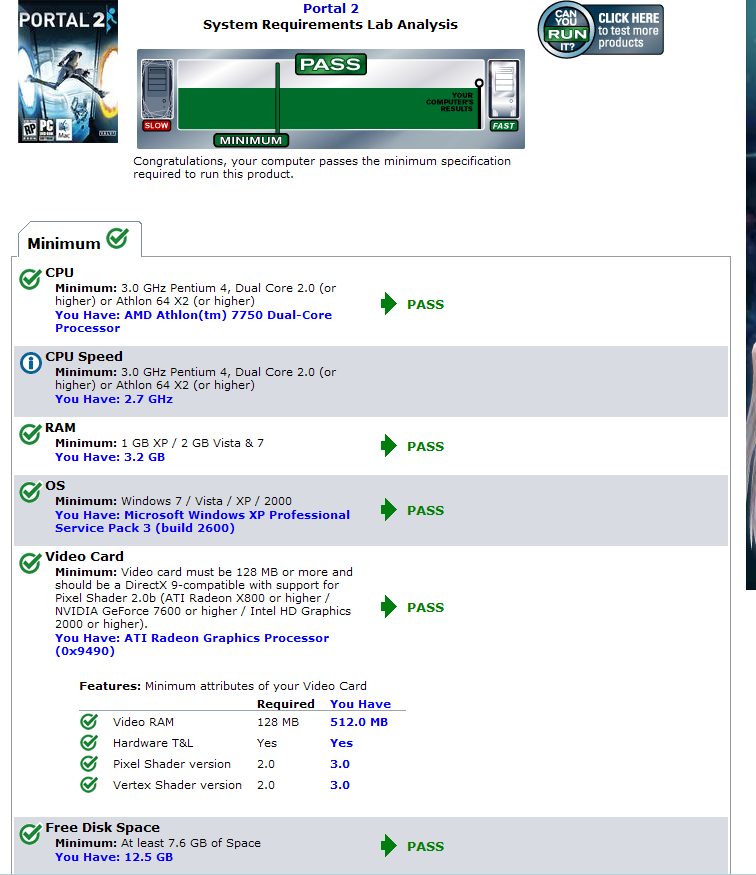
Task: Click the Free Disk Space PASS text
Action: [x=426, y=847]
